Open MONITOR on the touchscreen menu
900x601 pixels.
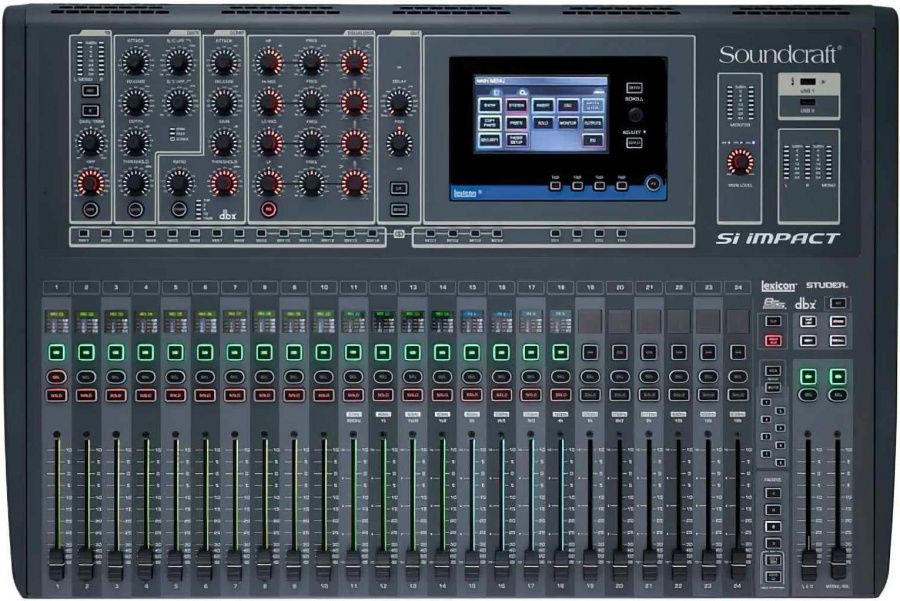coord(568,123)
